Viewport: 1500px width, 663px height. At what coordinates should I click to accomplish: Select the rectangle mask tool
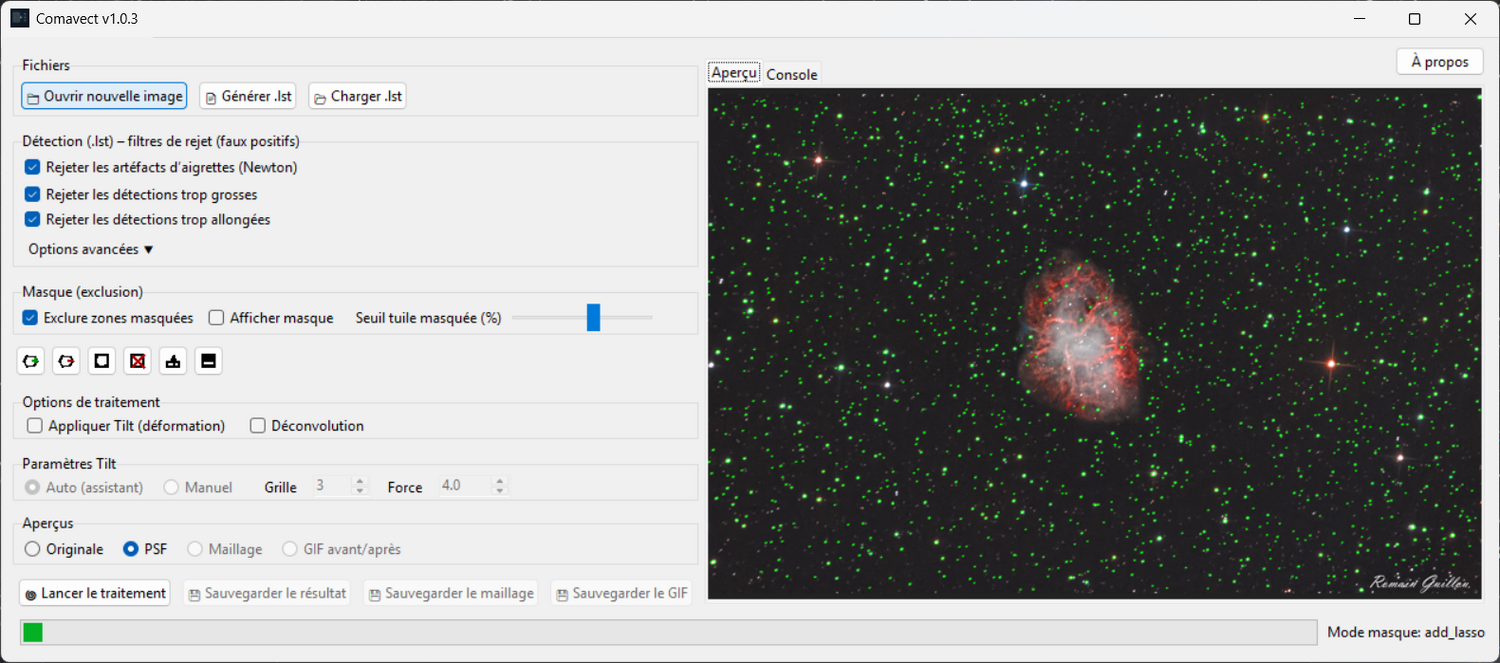(101, 360)
